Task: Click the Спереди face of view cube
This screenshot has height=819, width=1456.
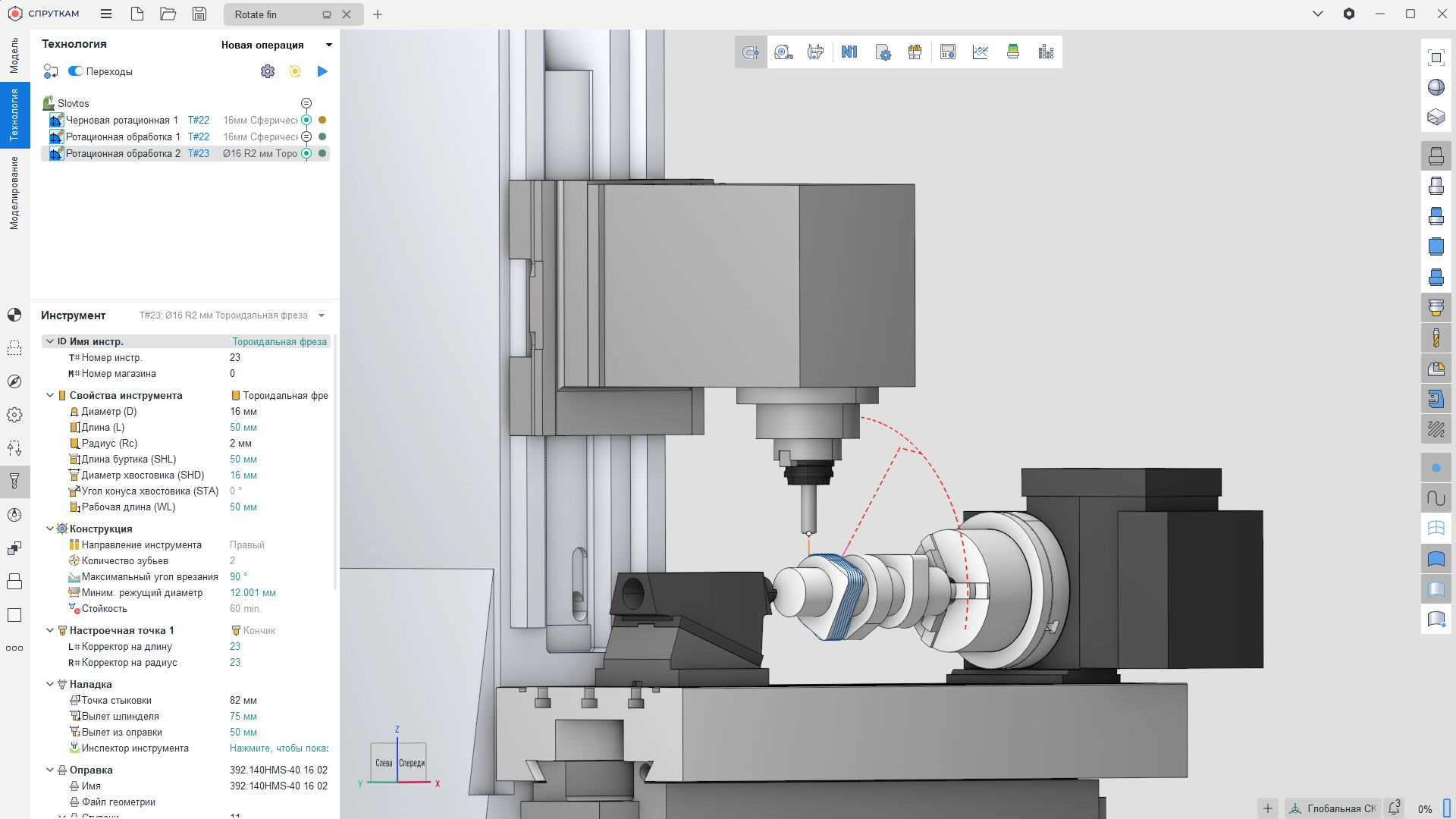Action: tap(412, 763)
